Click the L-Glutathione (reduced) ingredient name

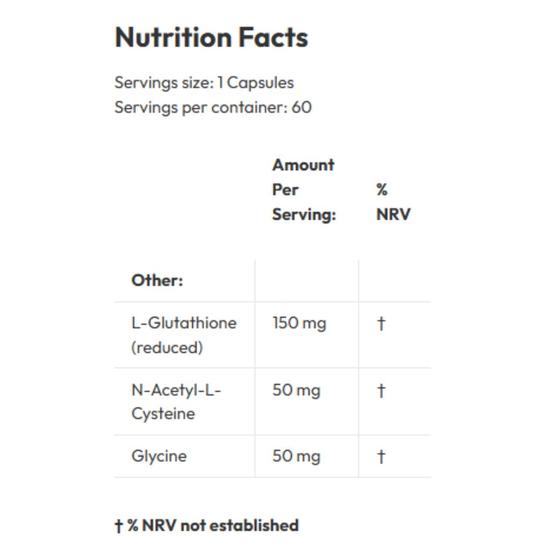tap(184, 335)
